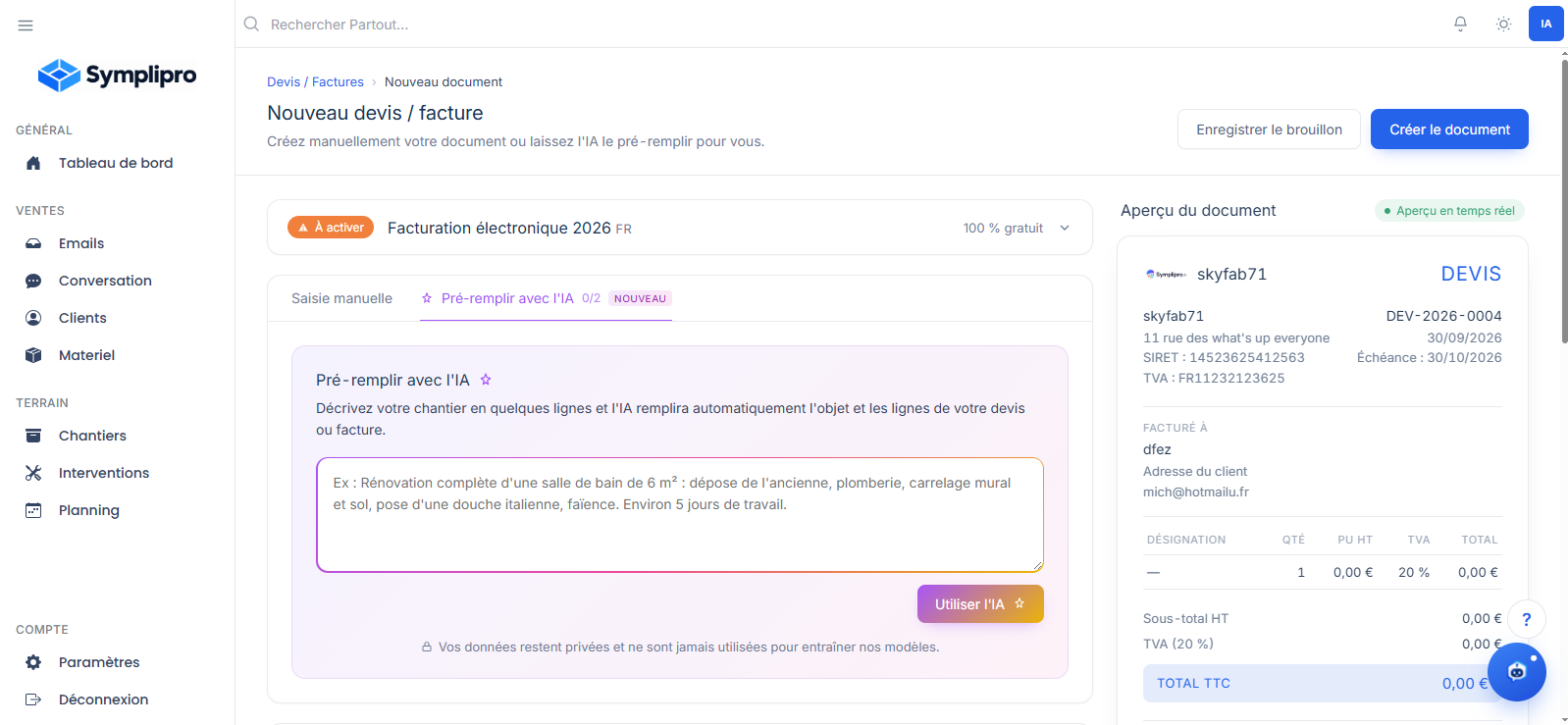Click the Aperçu en temps réel badge
The height and width of the screenshot is (725, 1568).
tap(1449, 211)
